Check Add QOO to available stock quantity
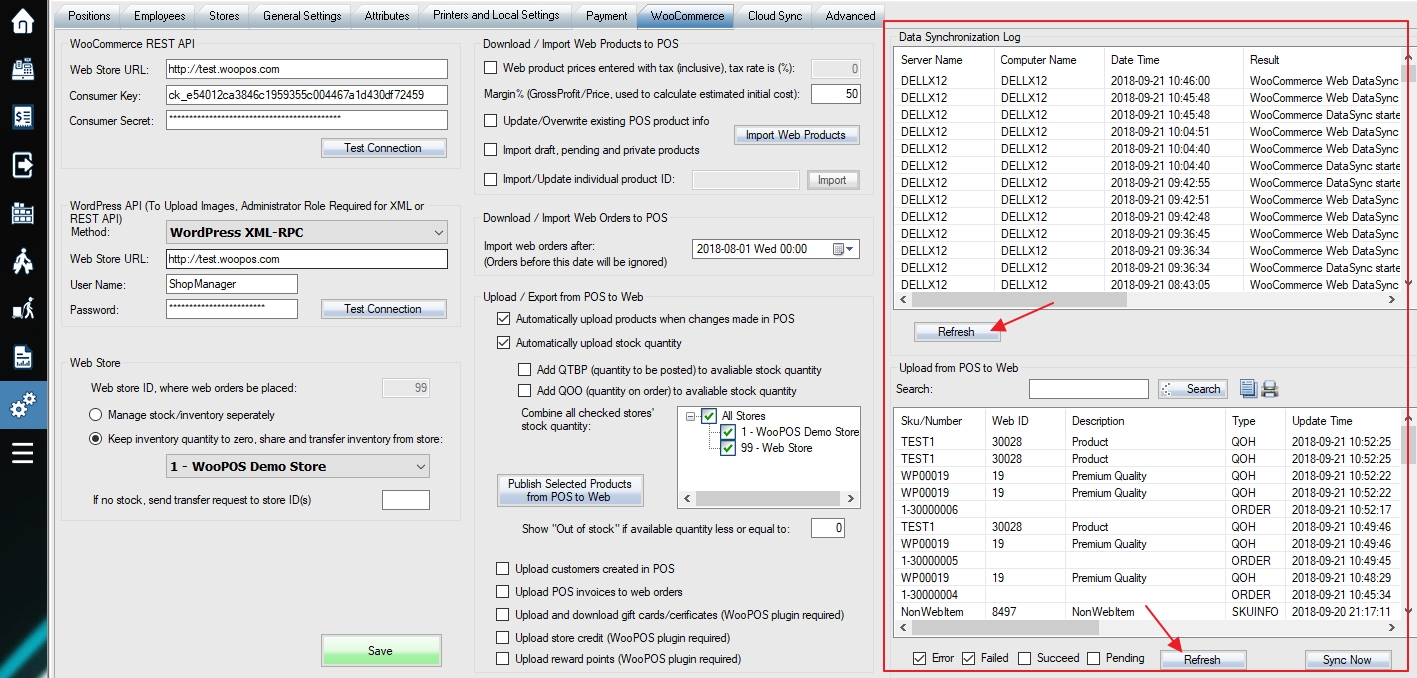 click(524, 391)
